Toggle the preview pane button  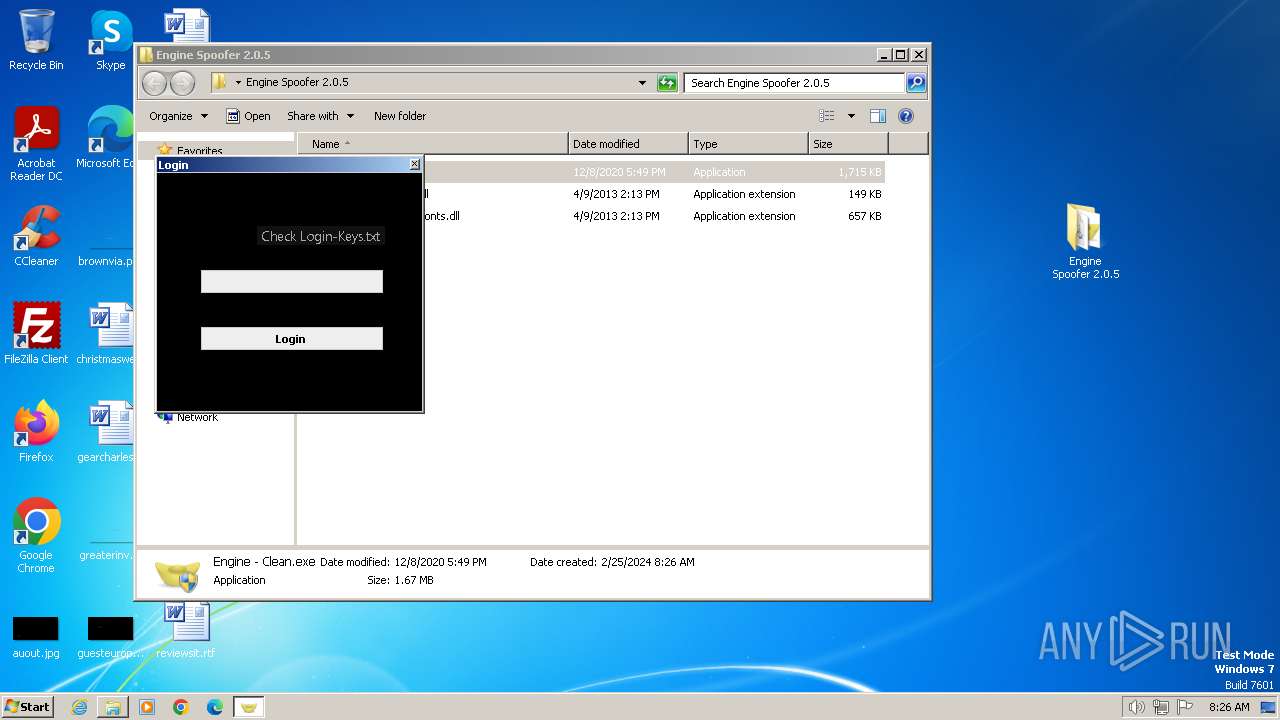pyautogui.click(x=878, y=116)
